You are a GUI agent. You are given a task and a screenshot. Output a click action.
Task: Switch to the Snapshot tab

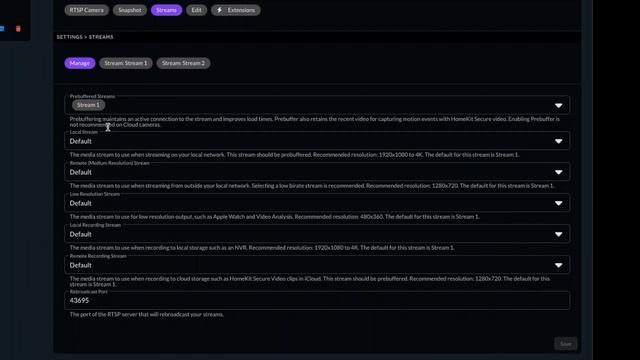point(130,10)
